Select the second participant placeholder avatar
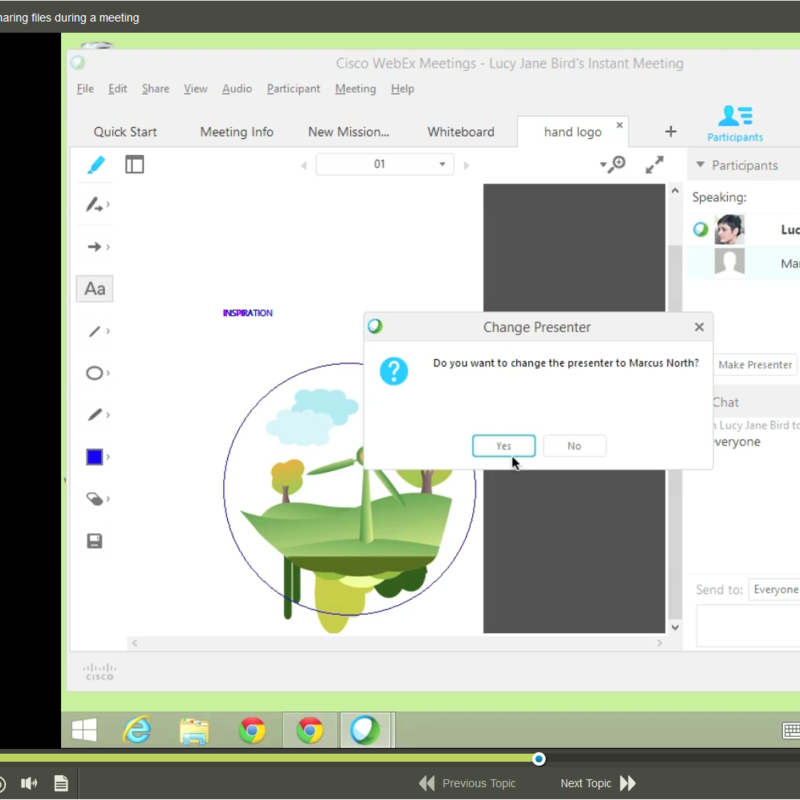The height and width of the screenshot is (800, 800). 729,262
